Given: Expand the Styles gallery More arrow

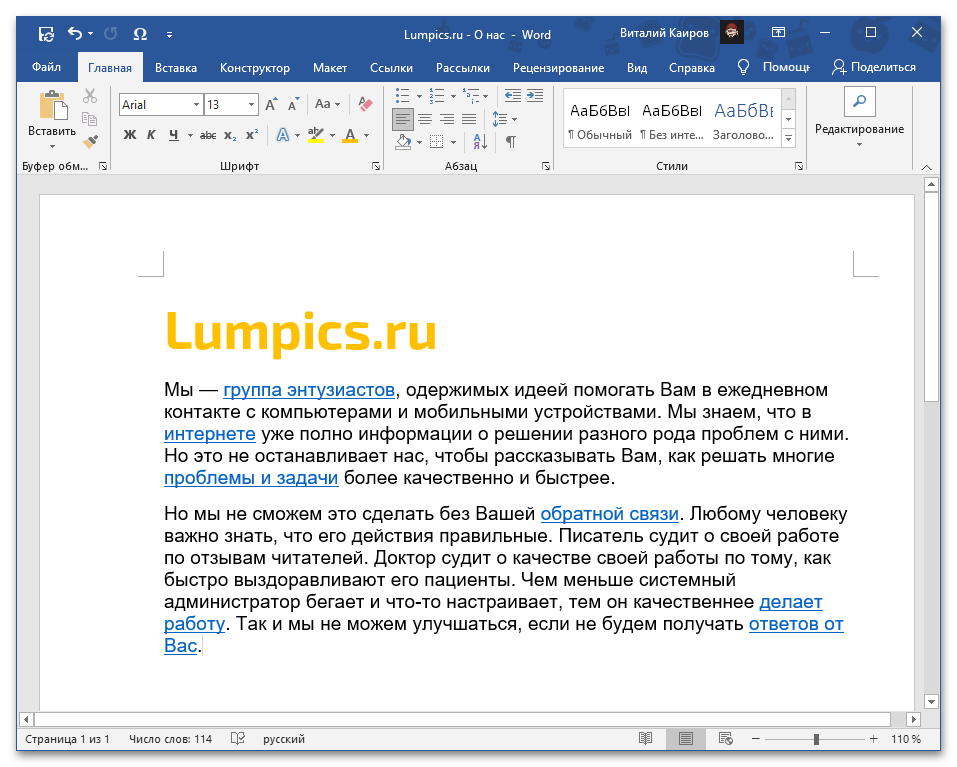Looking at the screenshot, I should [x=789, y=139].
